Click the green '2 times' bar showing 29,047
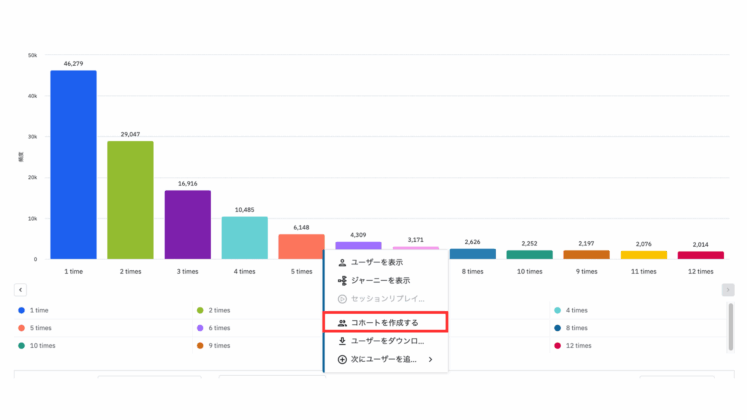747x420 pixels. coord(130,200)
